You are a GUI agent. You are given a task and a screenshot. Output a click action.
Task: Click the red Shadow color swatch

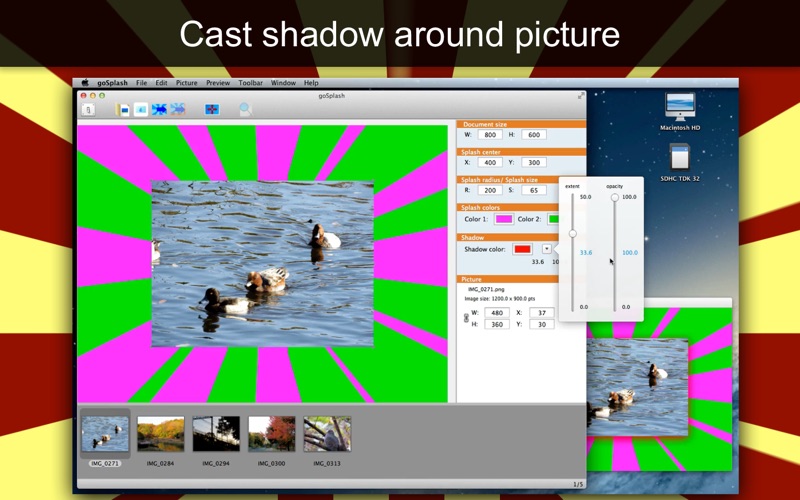(x=522, y=249)
